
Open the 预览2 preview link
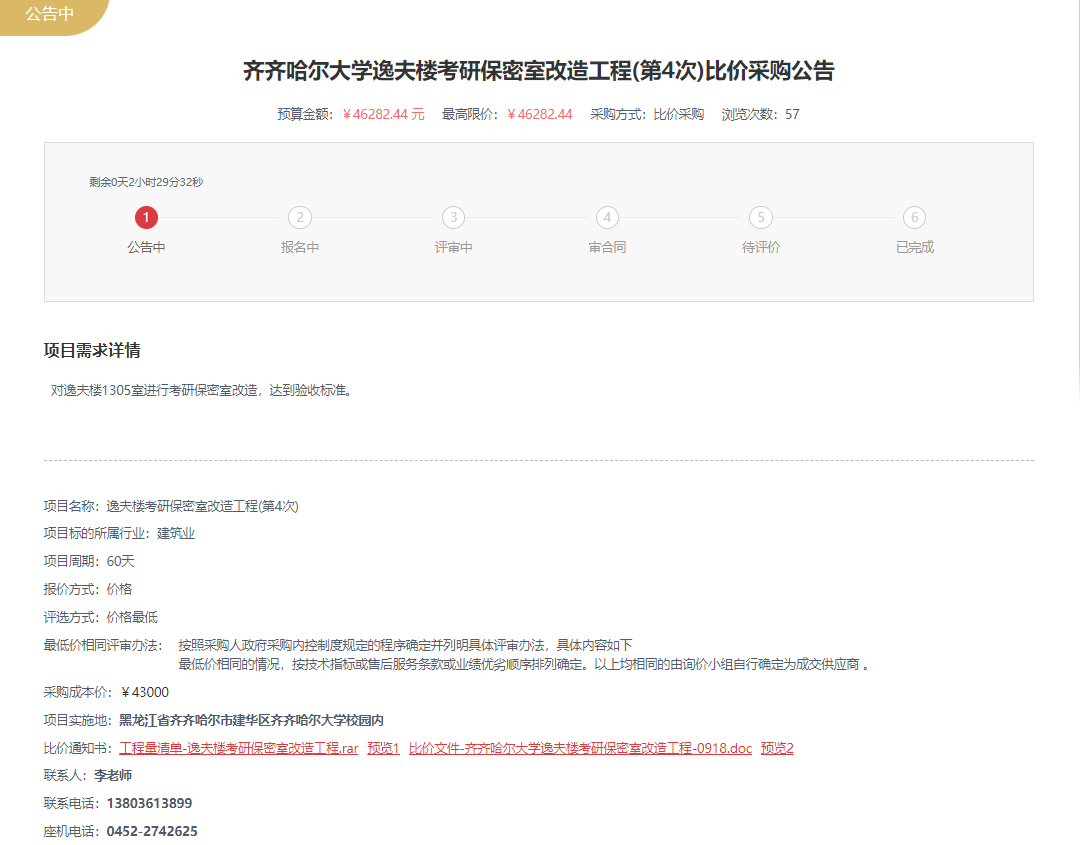[x=777, y=748]
